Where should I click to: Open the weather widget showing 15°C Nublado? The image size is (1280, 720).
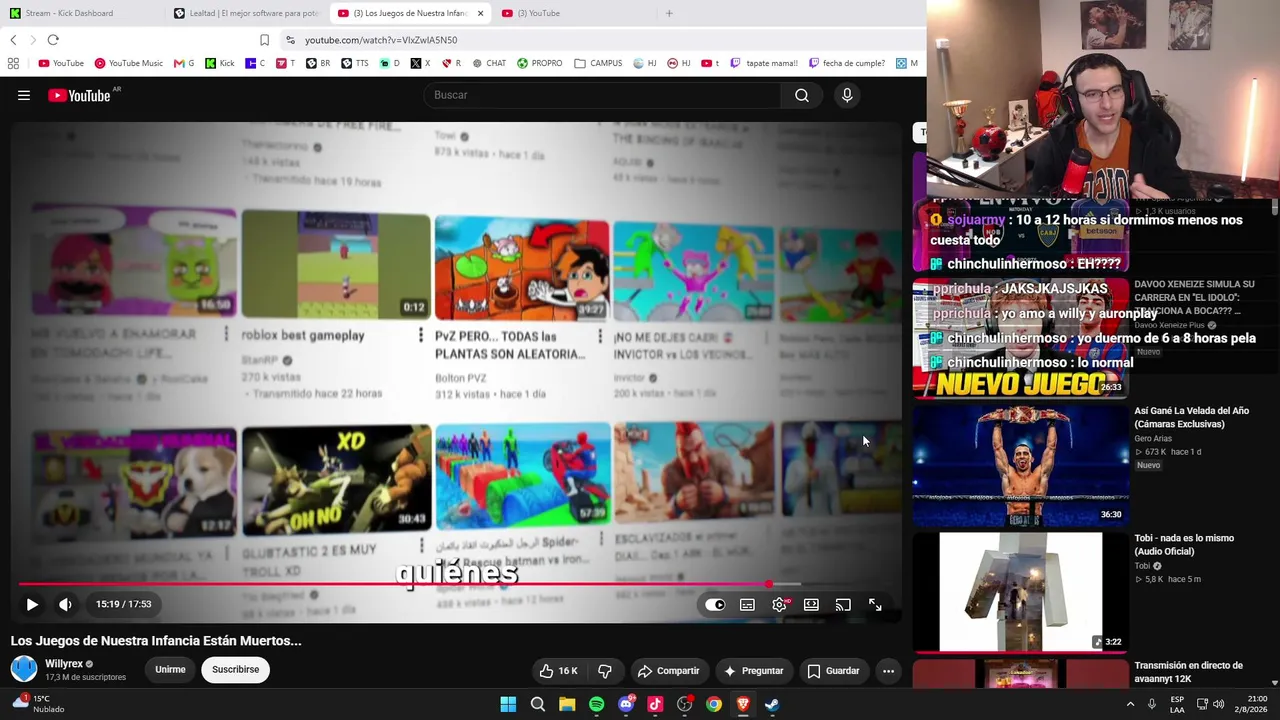[38, 704]
